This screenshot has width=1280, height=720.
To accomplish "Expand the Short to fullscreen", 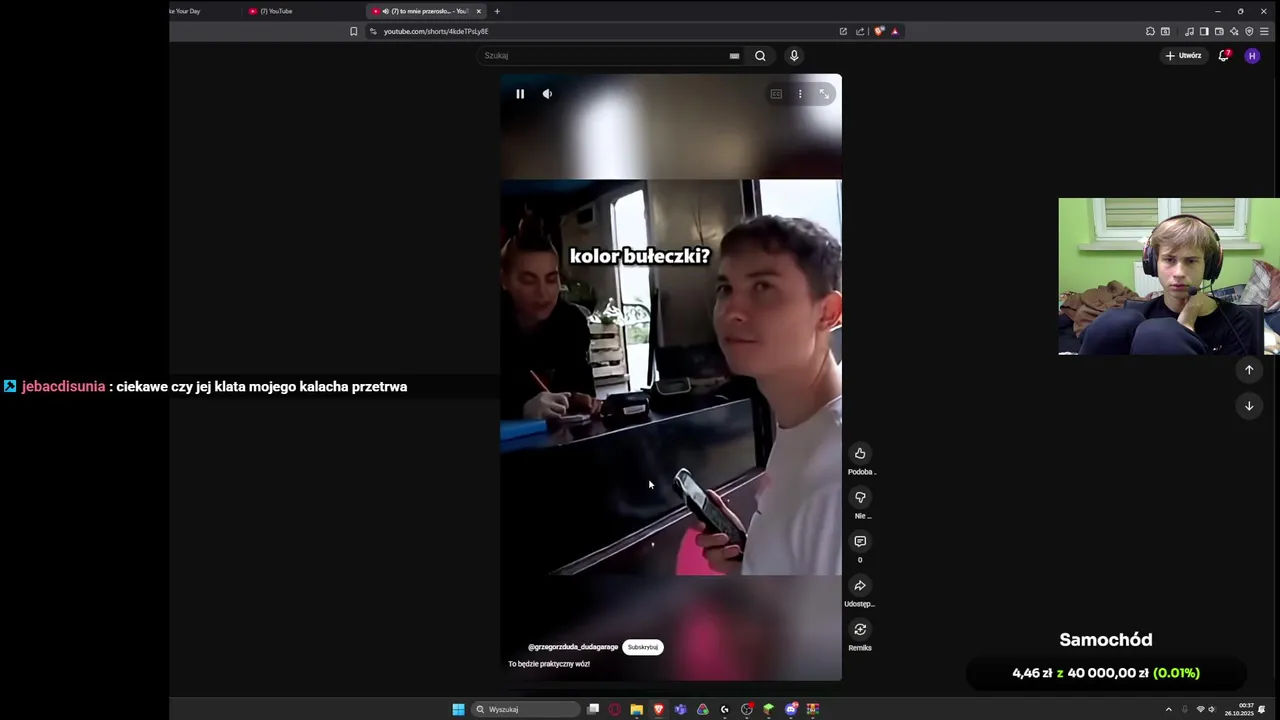I will (824, 94).
